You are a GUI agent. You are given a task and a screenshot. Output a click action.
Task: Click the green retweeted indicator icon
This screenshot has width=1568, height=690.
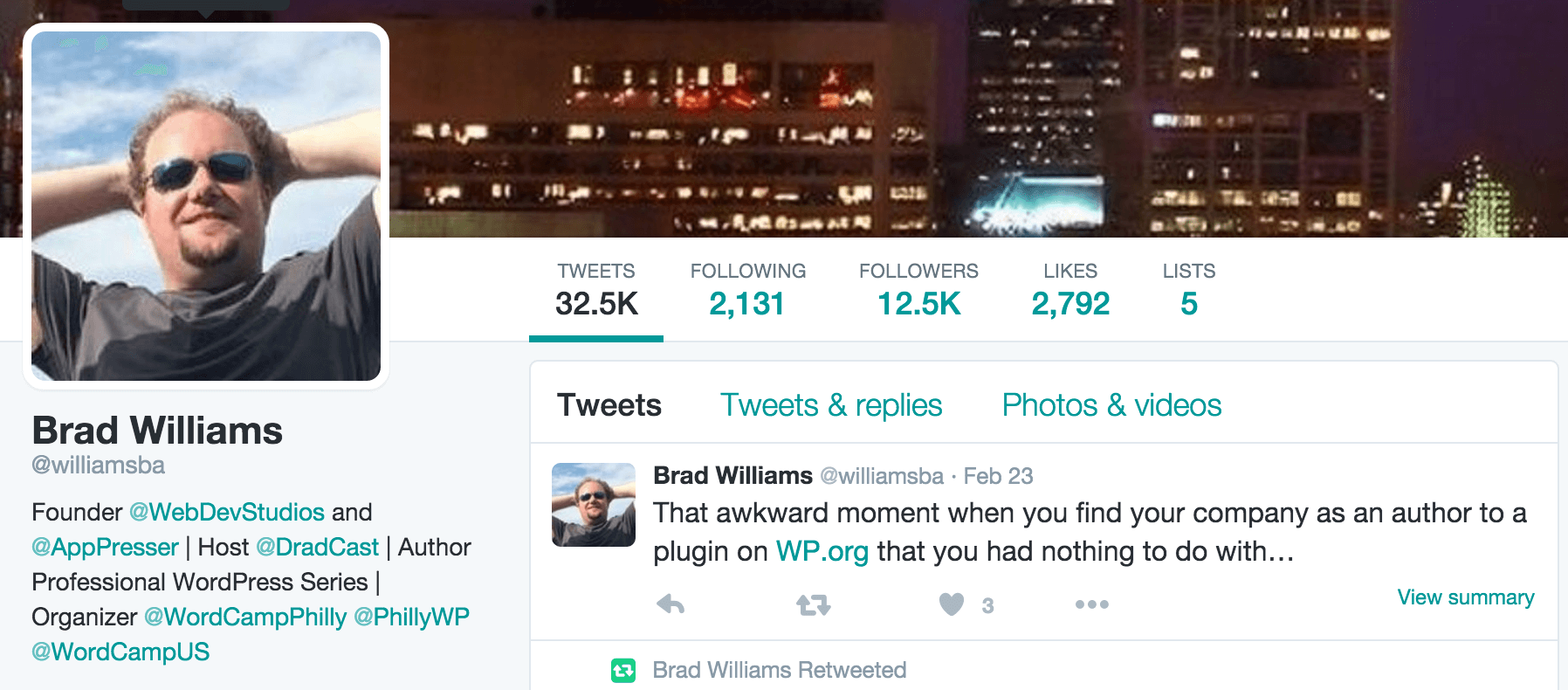click(x=623, y=669)
